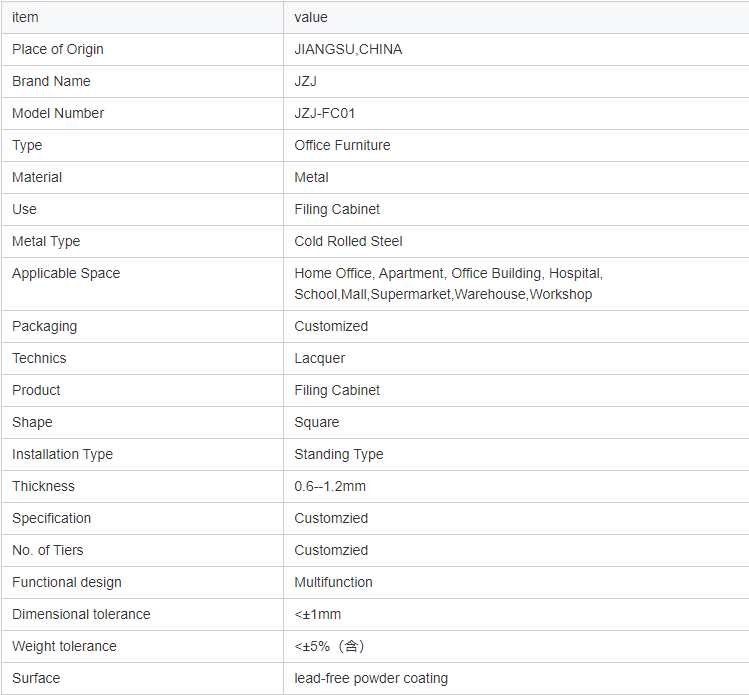Click the 'Shape' row label
This screenshot has width=749, height=695.
(32, 422)
